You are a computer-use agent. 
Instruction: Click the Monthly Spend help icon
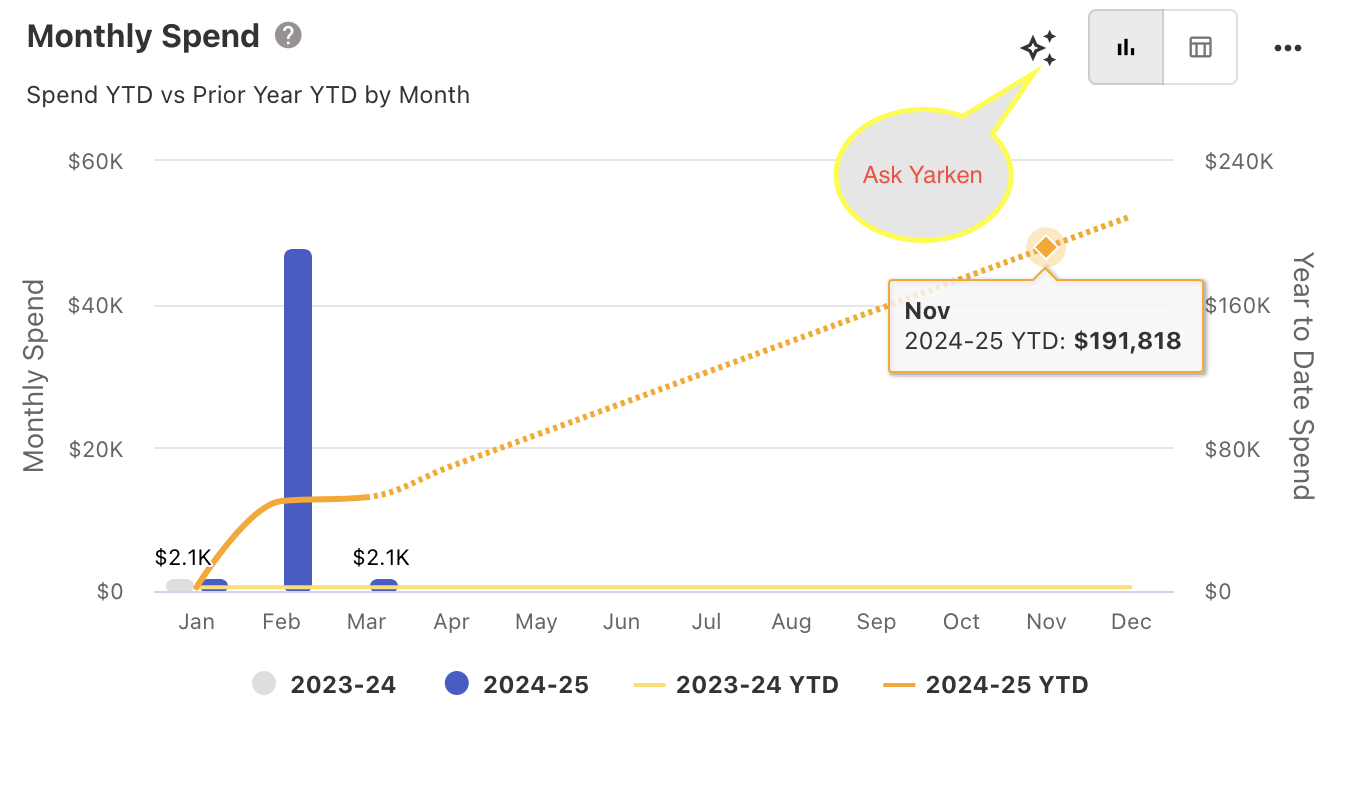(x=289, y=36)
